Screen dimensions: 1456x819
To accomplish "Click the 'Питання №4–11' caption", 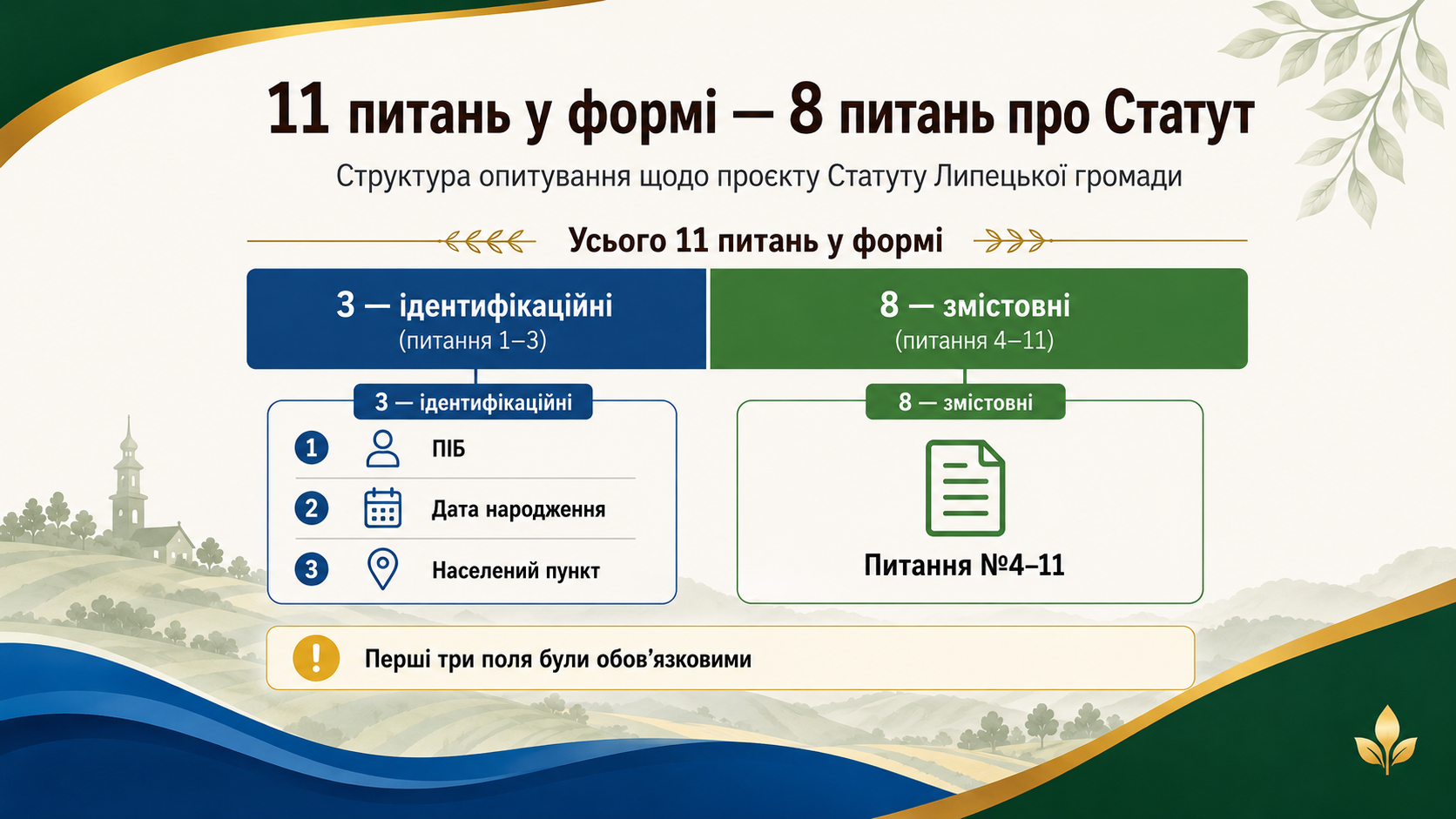I will [964, 566].
